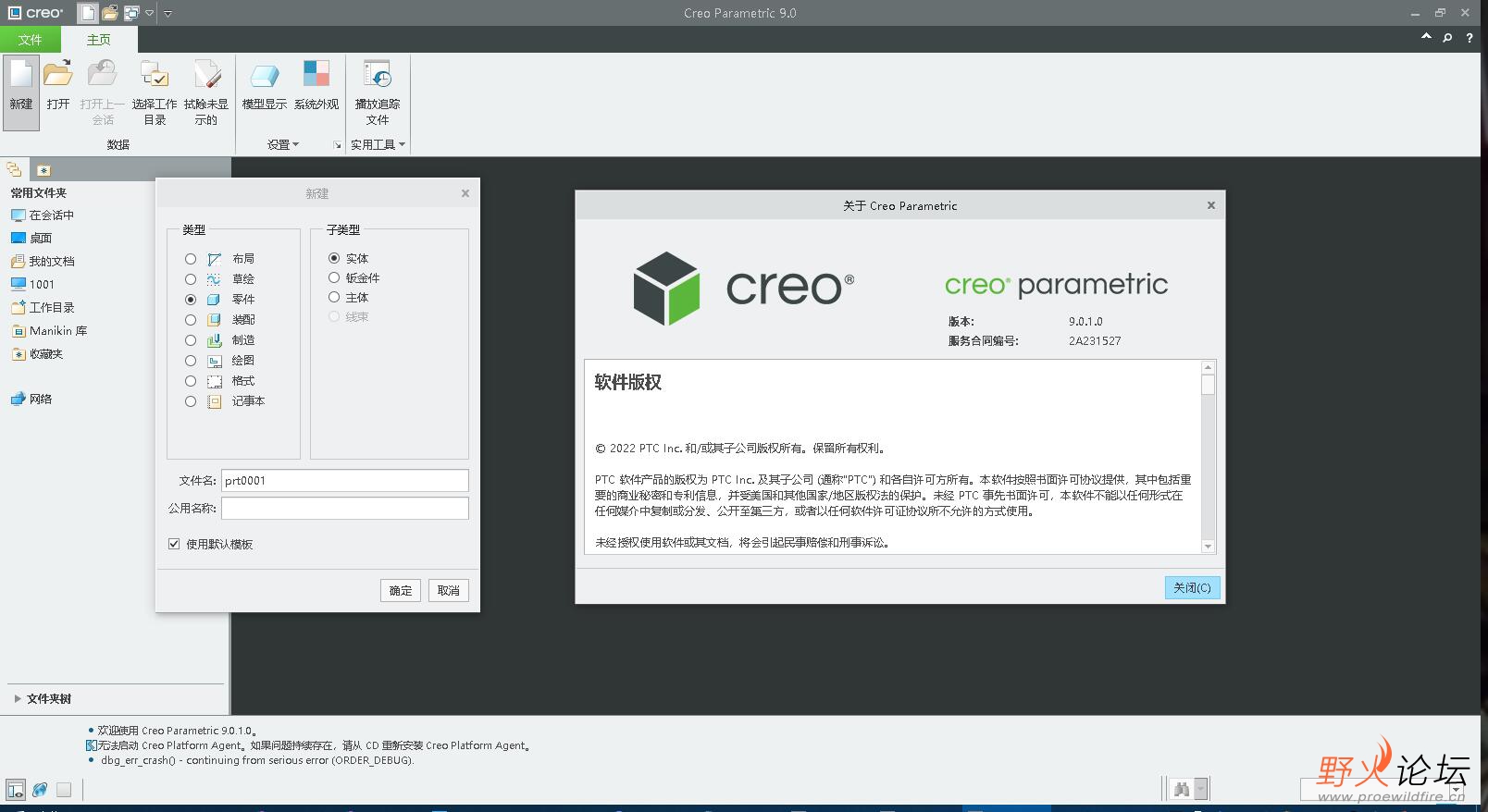Click the help question mark icon
Image resolution: width=1488 pixels, height=812 pixels.
[x=1469, y=38]
